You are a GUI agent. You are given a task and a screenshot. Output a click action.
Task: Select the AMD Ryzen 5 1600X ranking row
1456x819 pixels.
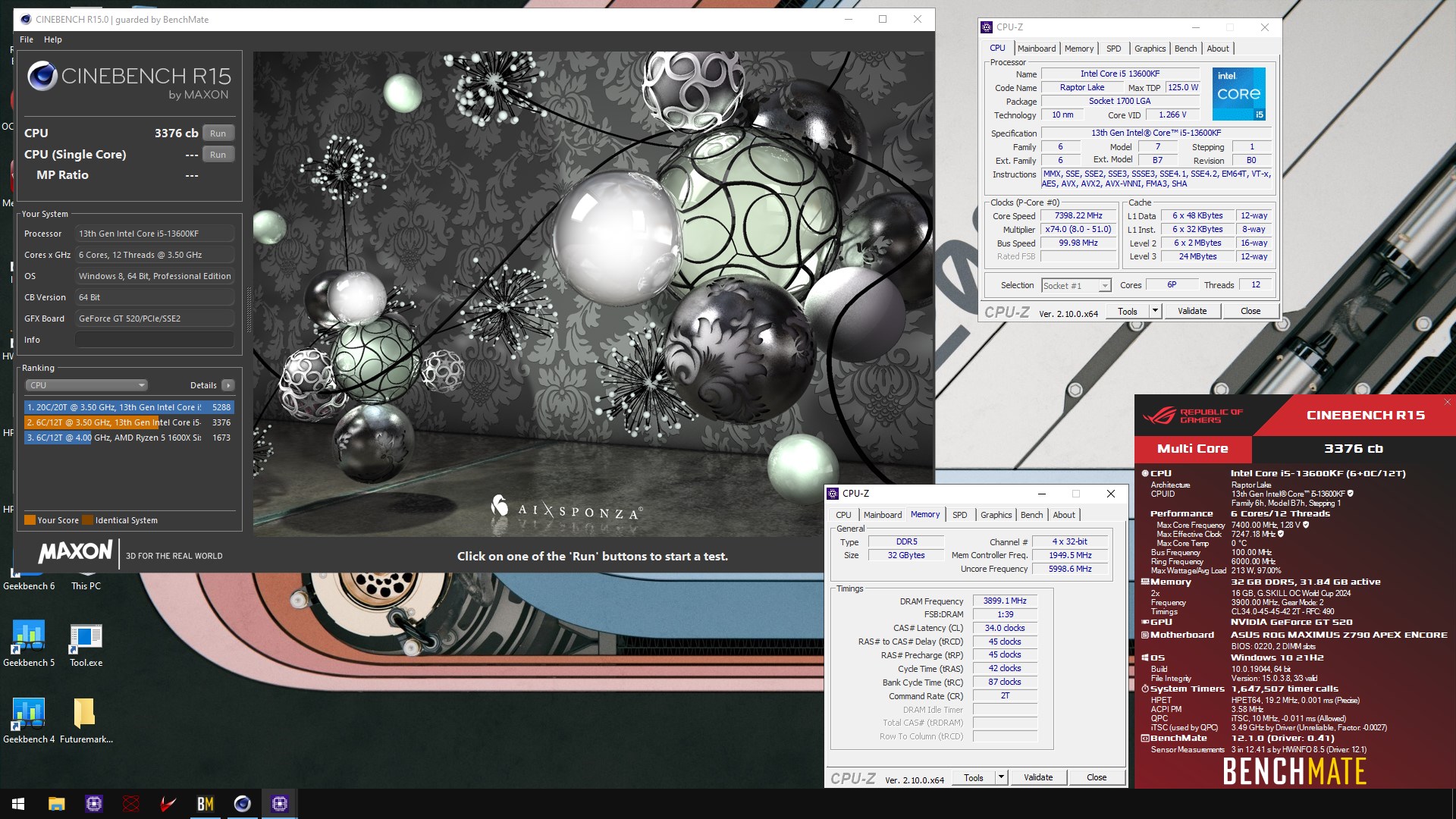129,438
